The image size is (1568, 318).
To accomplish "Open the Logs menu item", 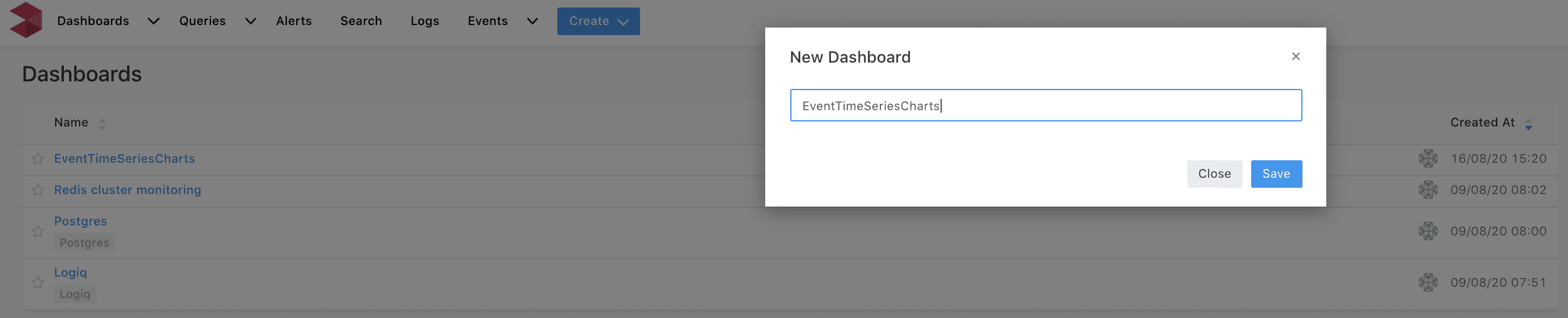I will (425, 21).
